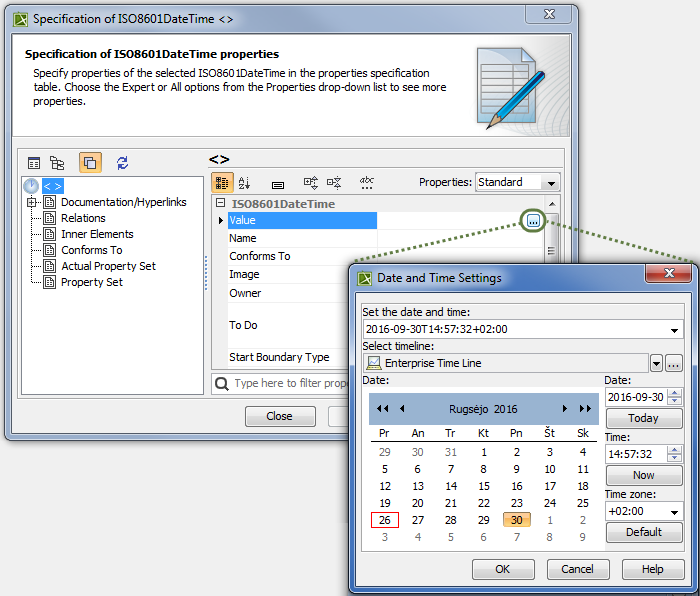Click the ellipsis button in the Value row
This screenshot has width=700, height=596.
point(533,221)
